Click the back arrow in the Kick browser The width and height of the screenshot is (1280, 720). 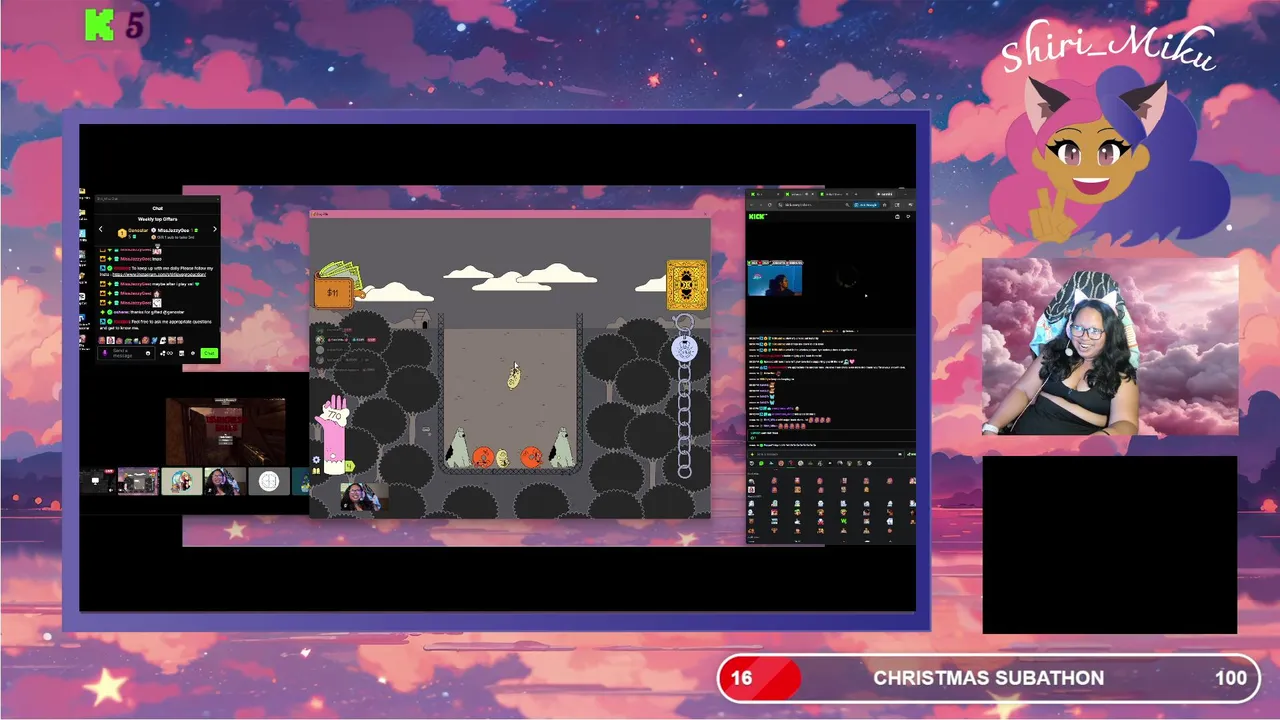pyautogui.click(x=751, y=205)
